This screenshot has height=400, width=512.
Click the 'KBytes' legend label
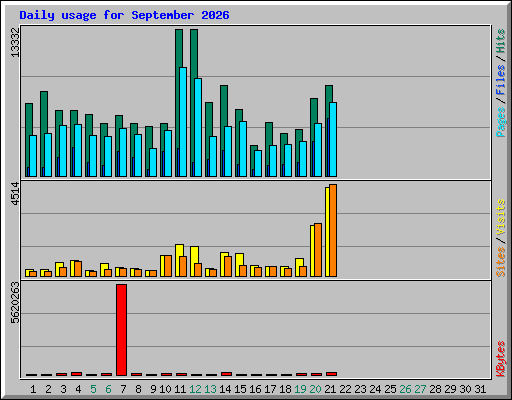click(x=501, y=359)
